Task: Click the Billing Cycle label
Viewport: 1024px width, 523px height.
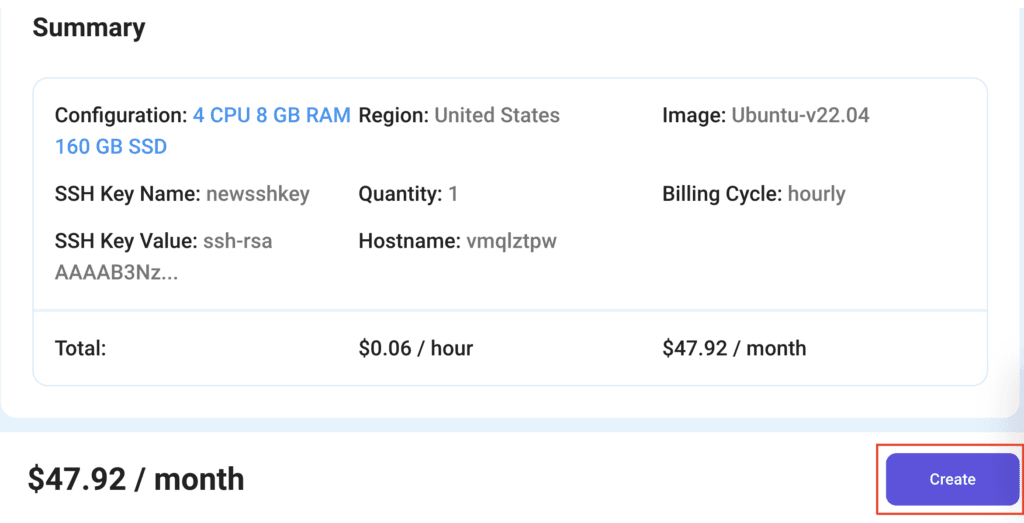Action: click(722, 194)
